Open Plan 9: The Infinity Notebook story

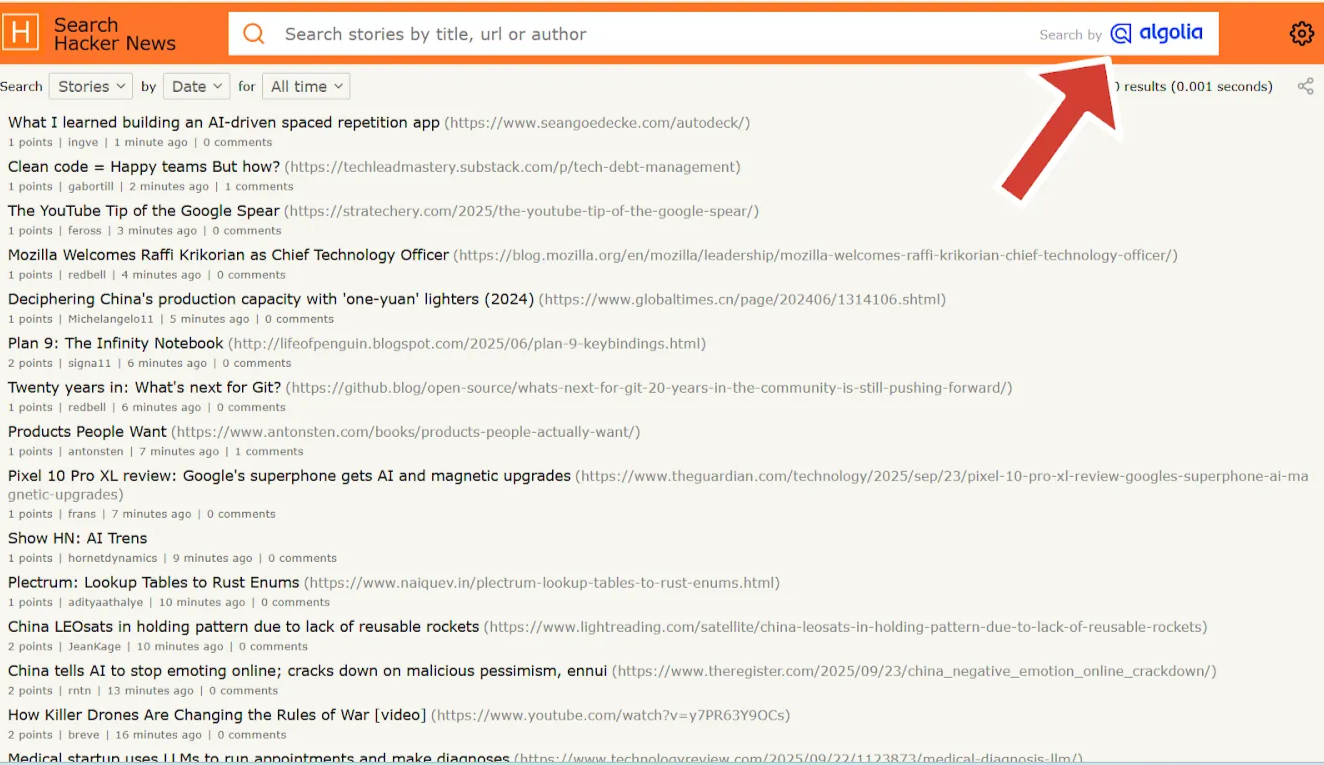click(116, 343)
